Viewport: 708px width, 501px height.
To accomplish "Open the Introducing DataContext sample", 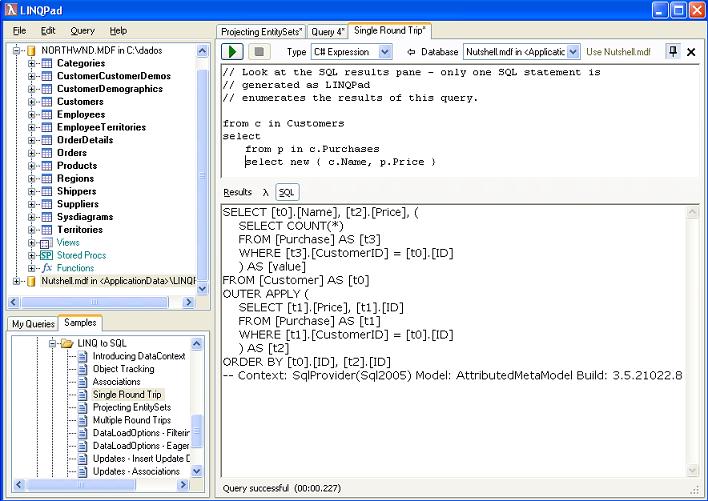I will click(x=139, y=356).
